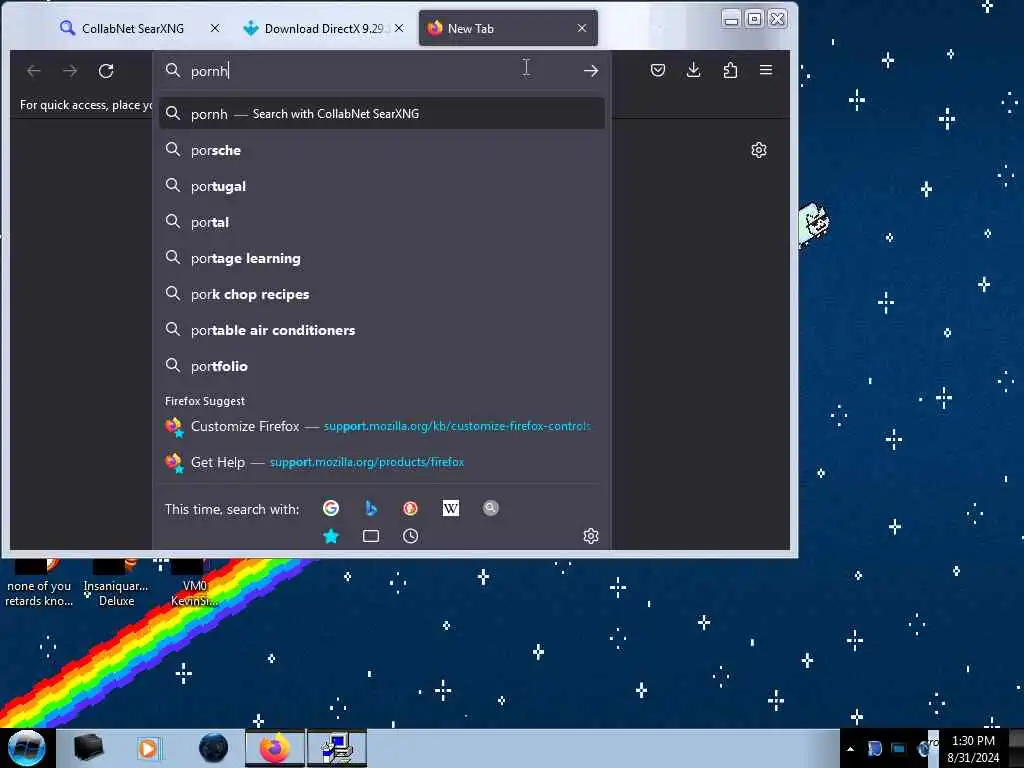Viewport: 1024px width, 768px height.
Task: Select the portfolio suggestion
Action: [381, 366]
